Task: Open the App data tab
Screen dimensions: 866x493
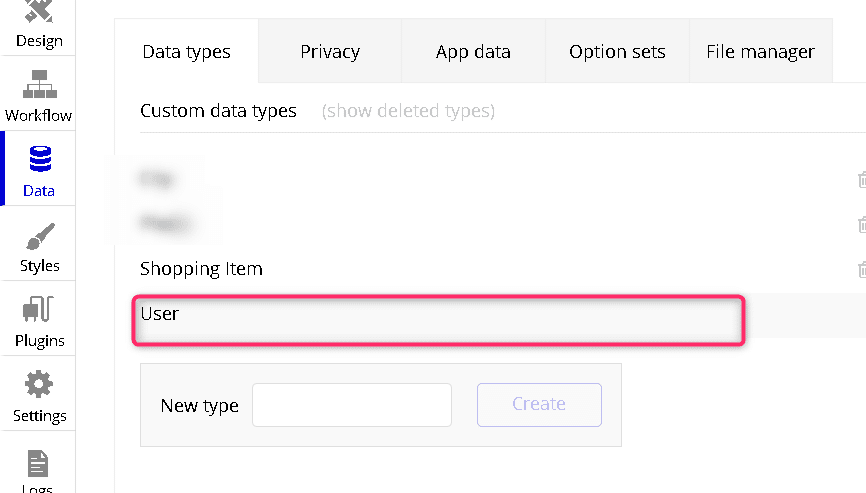Action: pos(473,52)
